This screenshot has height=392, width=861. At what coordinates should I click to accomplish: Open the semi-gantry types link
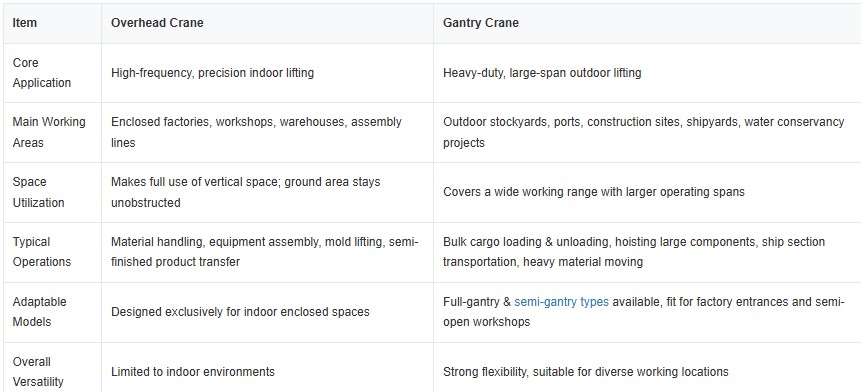point(561,302)
